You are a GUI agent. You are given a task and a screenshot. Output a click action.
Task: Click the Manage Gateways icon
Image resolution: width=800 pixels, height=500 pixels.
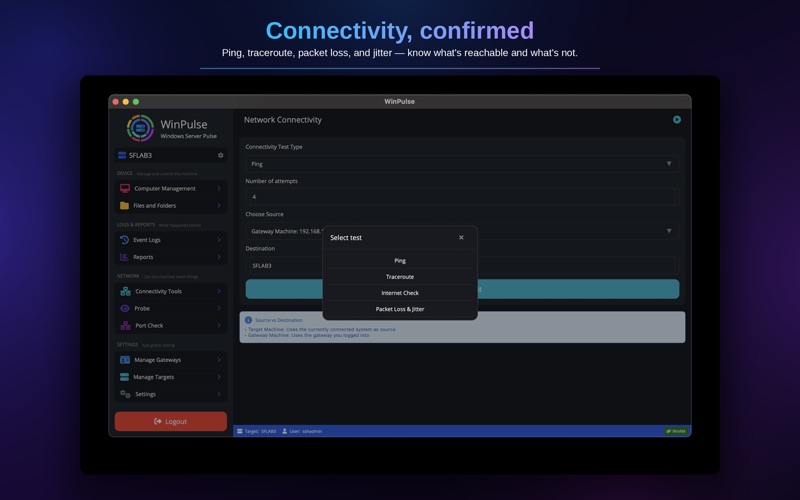pos(124,360)
